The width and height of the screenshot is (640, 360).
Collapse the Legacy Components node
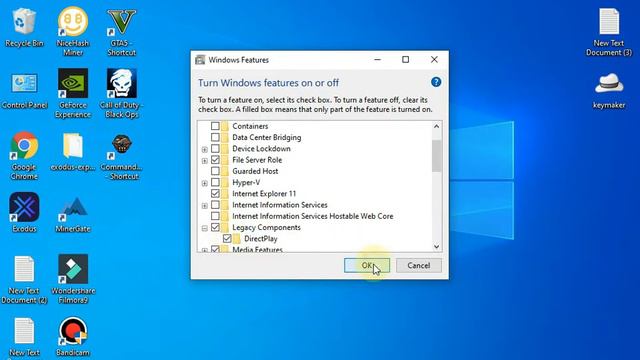pos(204,228)
